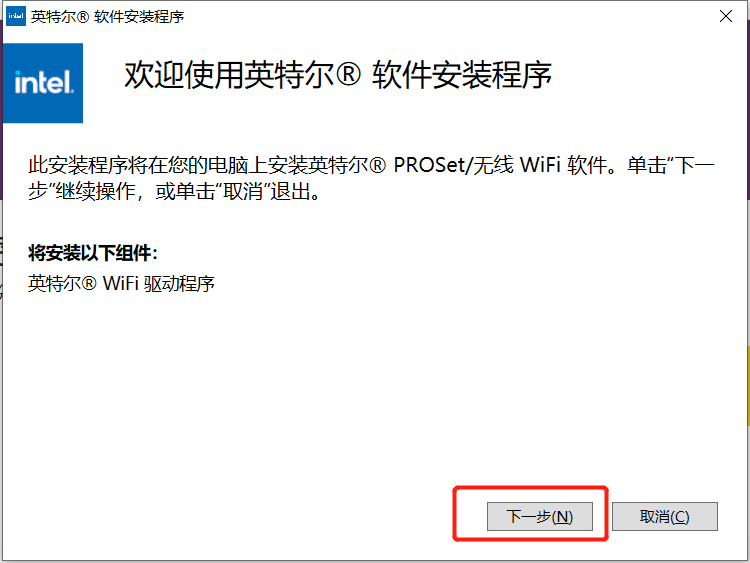Click the large blue Intel logo
Image resolution: width=750 pixels, height=563 pixels.
[x=43, y=83]
